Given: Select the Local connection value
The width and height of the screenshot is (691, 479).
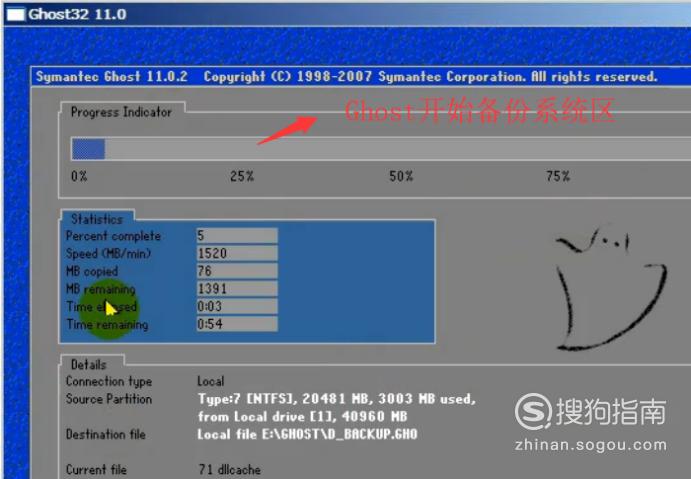Looking at the screenshot, I should [211, 381].
